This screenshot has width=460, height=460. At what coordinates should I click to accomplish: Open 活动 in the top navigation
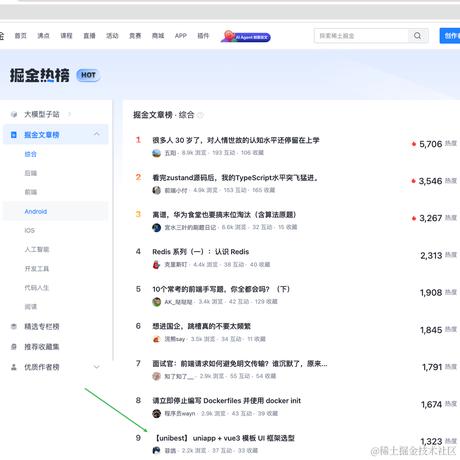pyautogui.click(x=112, y=36)
